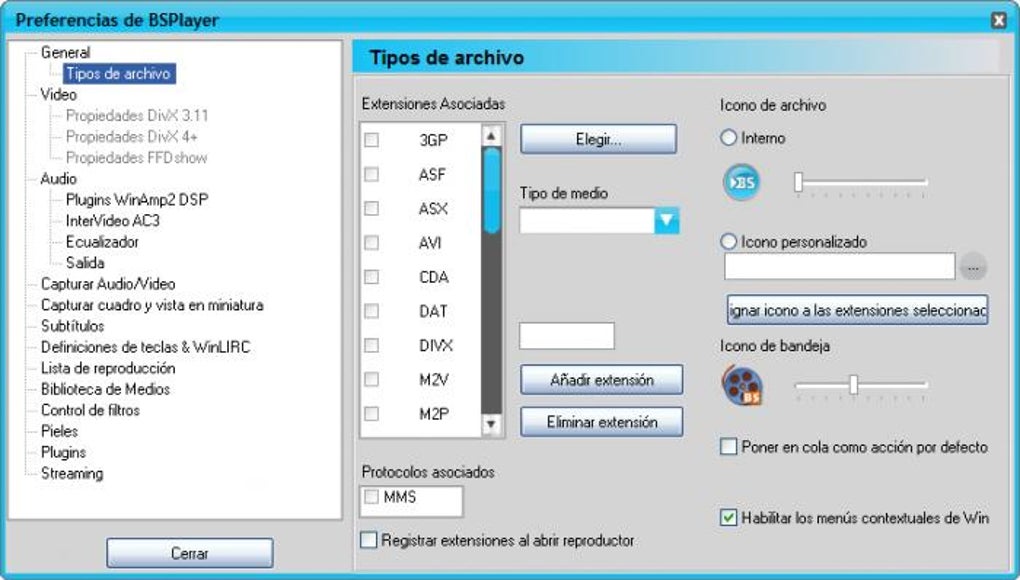Open Lista de reproducción settings
The height and width of the screenshot is (580, 1020).
108,368
